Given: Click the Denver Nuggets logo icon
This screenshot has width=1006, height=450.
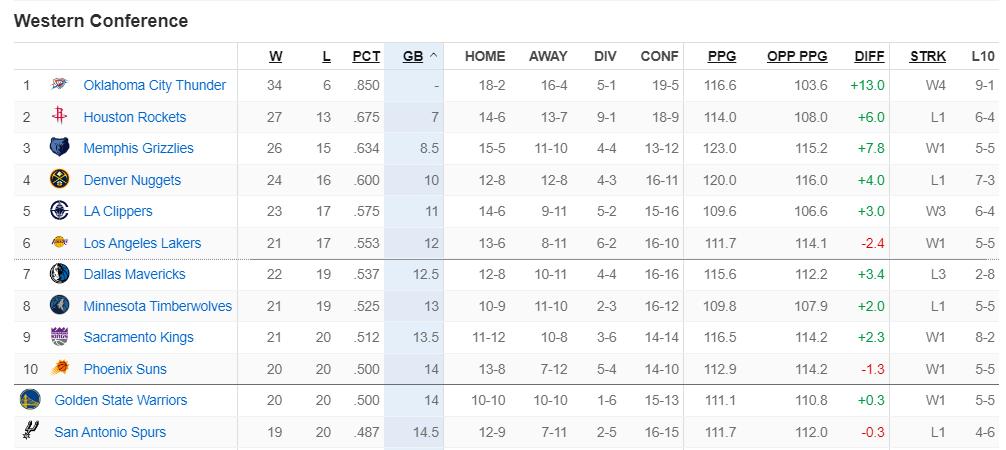Looking at the screenshot, I should click(x=59, y=180).
